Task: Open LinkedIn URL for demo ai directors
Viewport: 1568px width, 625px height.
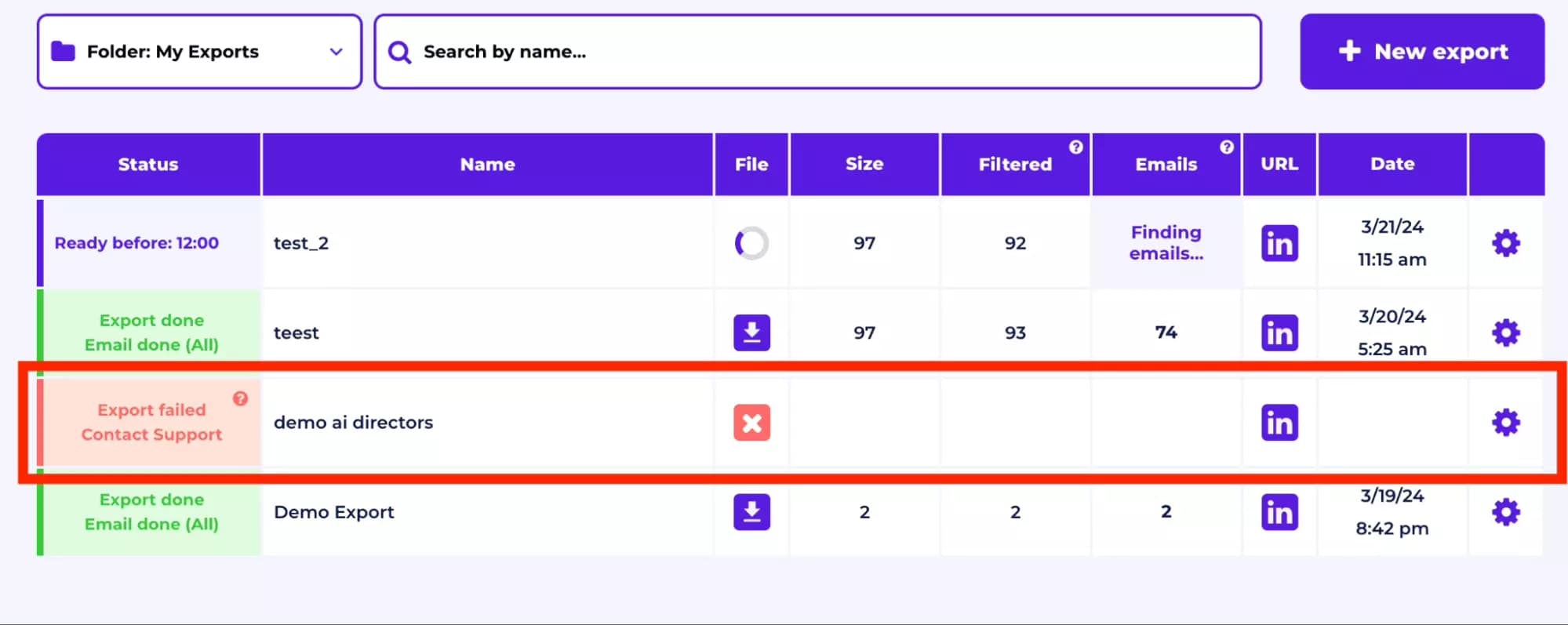Action: pos(1279,423)
